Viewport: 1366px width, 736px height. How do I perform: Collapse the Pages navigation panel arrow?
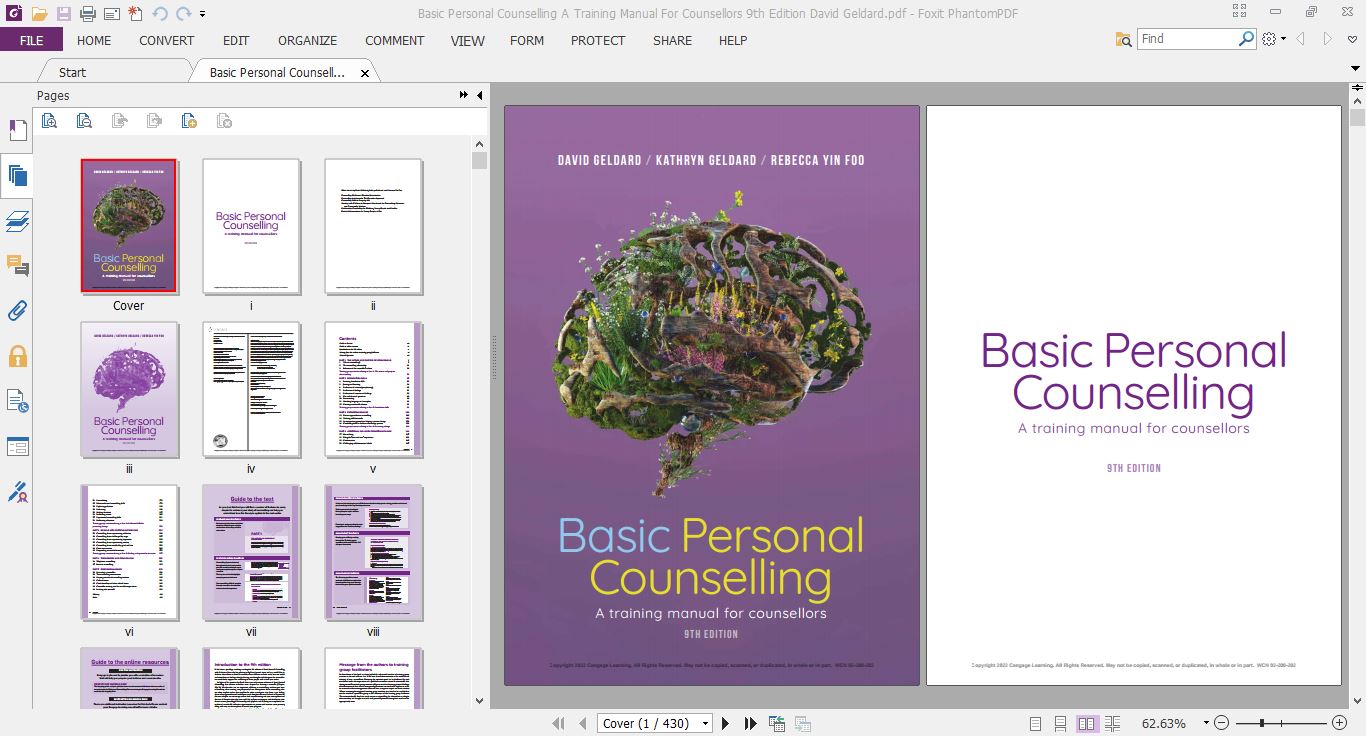coord(480,95)
